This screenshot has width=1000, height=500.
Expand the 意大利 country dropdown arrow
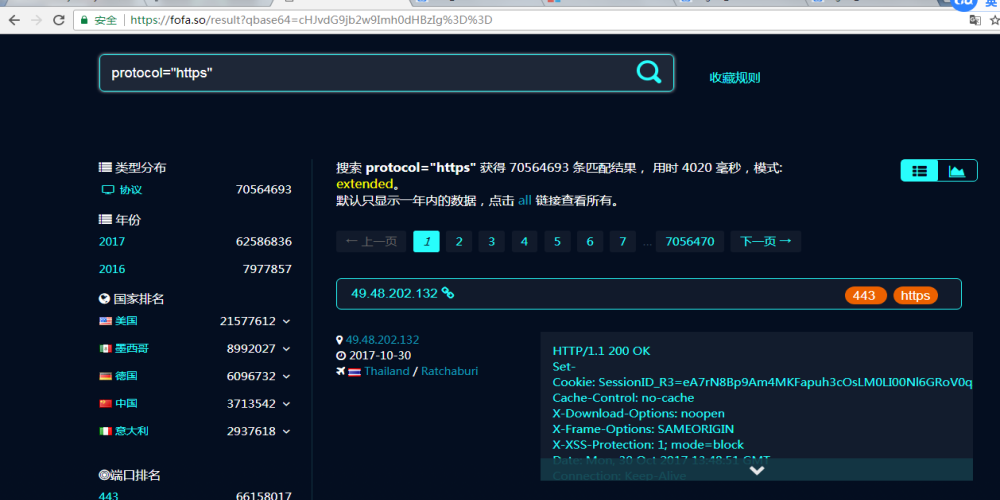tap(286, 431)
